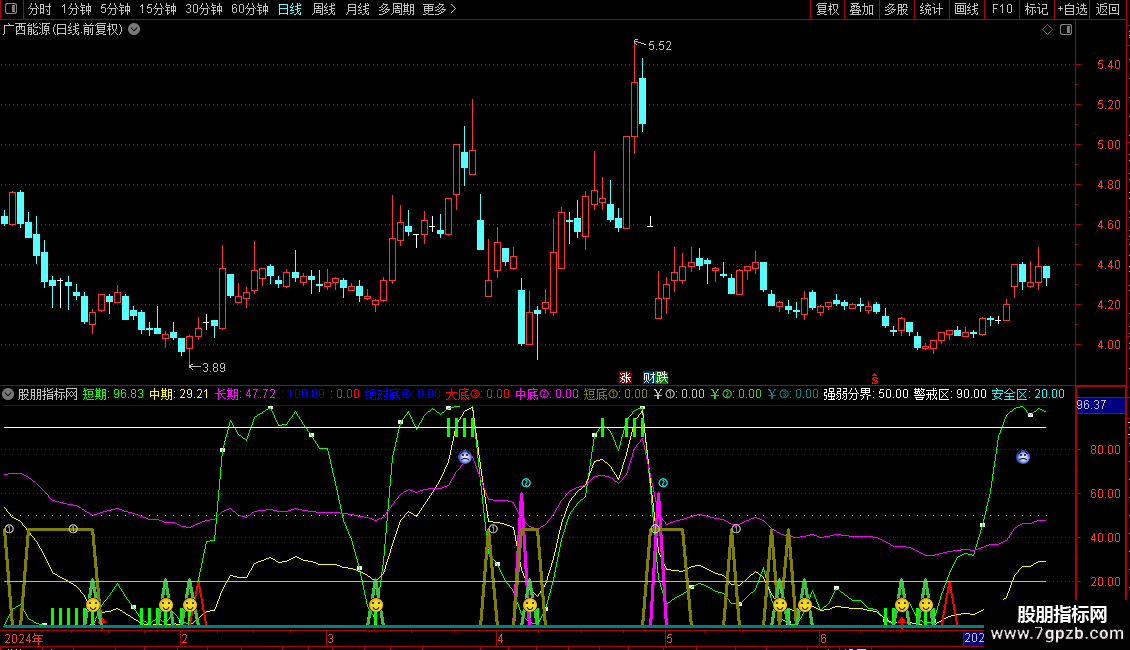Expand the 股朋指标网 indicator dropdown arrow
Screen dimensions: 1130x650
click(x=9, y=394)
